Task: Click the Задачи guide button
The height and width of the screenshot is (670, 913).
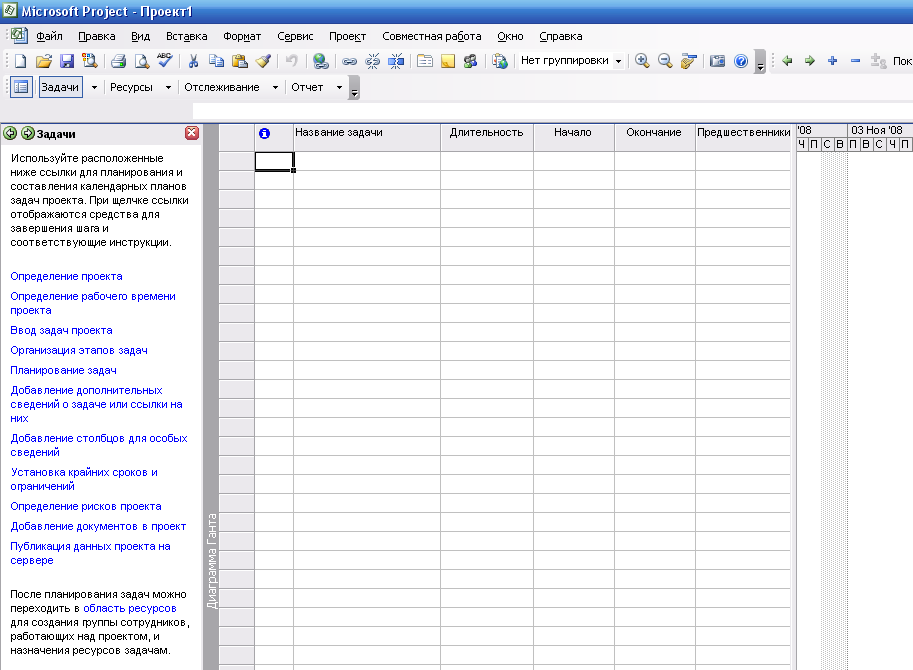Action: coord(61,87)
